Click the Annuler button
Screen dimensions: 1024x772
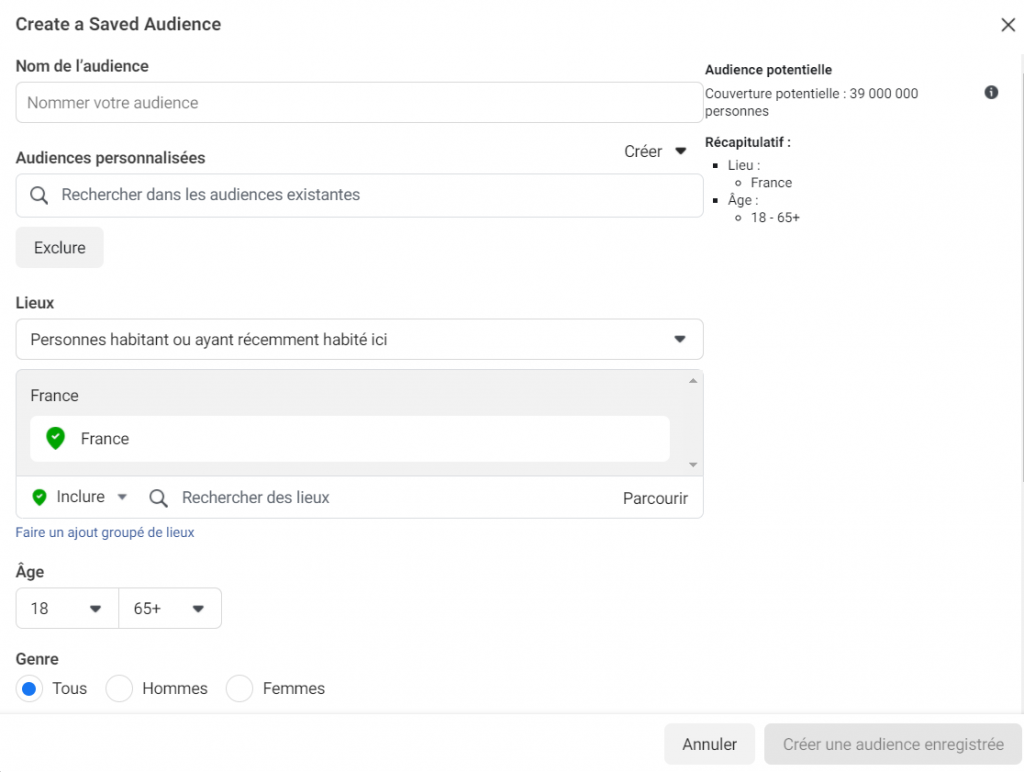709,745
